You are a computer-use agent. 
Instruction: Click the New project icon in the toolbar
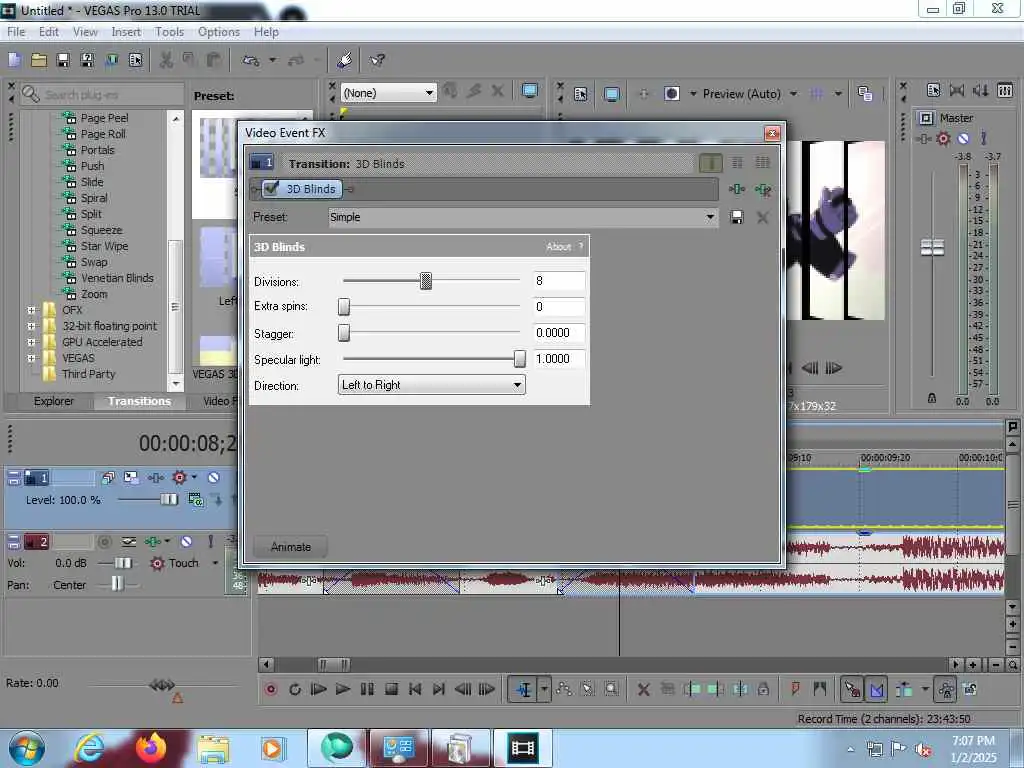click(15, 60)
